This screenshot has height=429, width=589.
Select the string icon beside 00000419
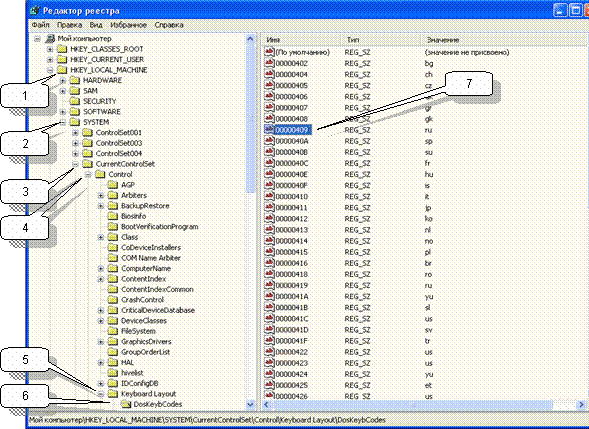pyautogui.click(x=269, y=285)
